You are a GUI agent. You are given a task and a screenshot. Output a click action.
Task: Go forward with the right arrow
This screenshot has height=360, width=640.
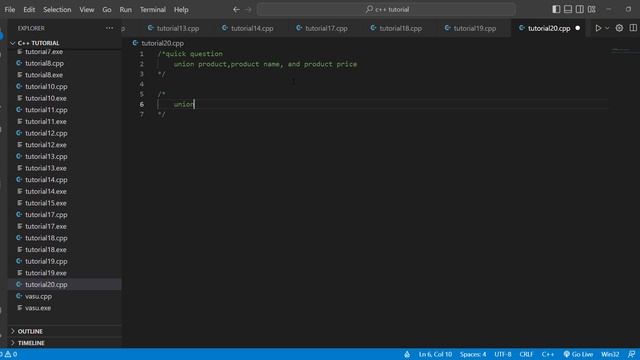(x=248, y=9)
